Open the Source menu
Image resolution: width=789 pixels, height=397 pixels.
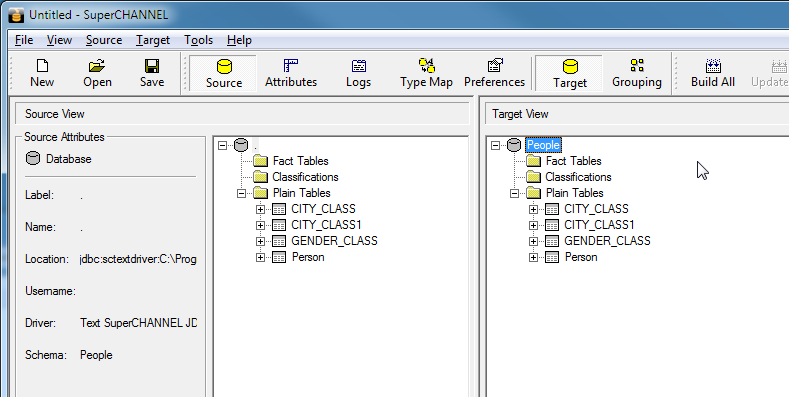click(104, 40)
